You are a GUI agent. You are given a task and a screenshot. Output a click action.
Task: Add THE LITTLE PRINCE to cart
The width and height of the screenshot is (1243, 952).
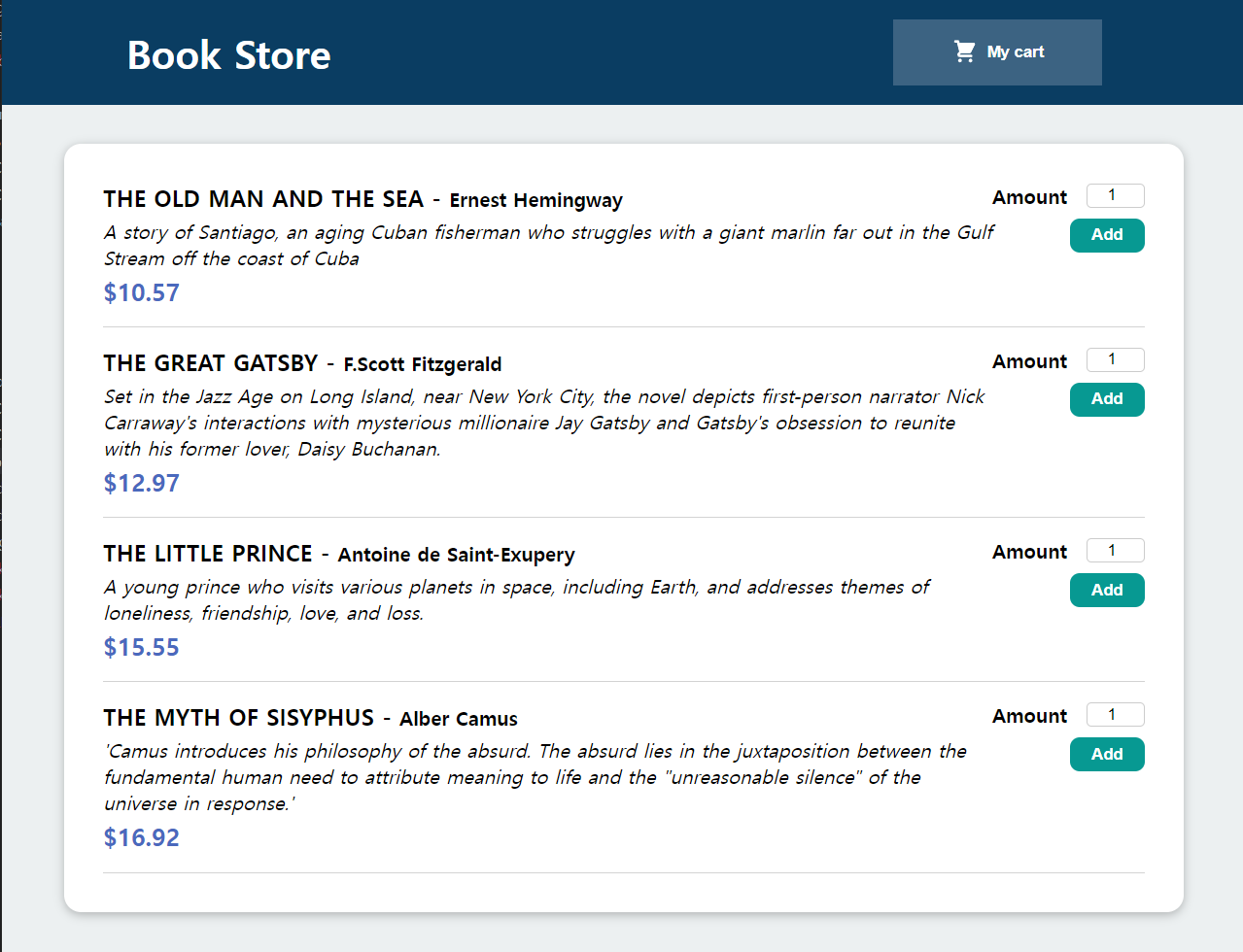1107,590
